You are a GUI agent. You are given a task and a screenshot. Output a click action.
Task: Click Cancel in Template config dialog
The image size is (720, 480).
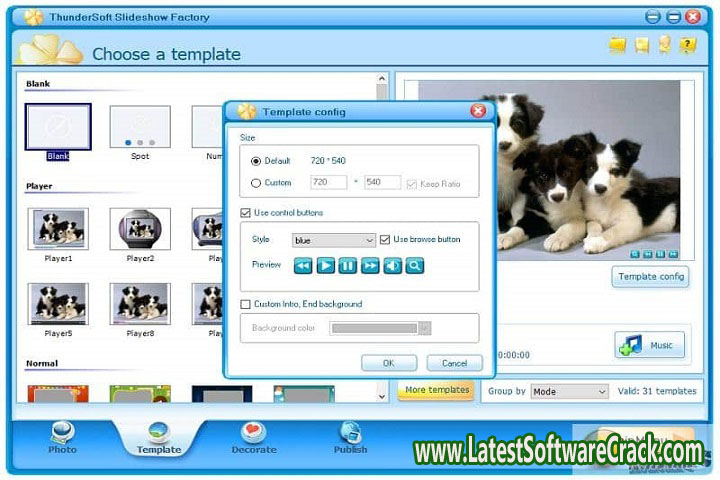click(x=455, y=363)
